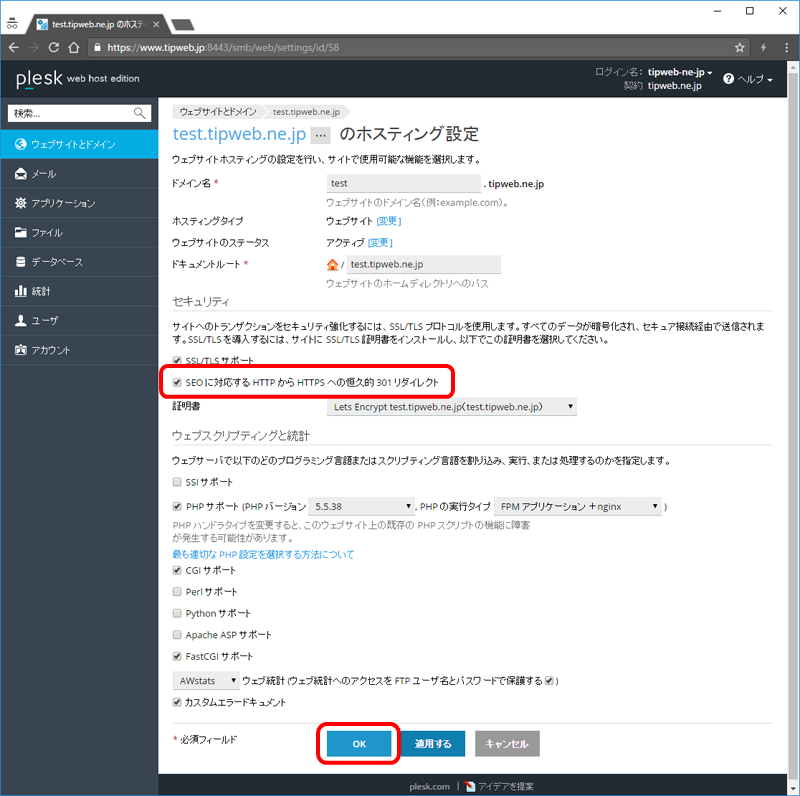This screenshot has width=800, height=796.
Task: Open ウェブサイトとドメイン in sidebar
Action: pyautogui.click(x=80, y=144)
